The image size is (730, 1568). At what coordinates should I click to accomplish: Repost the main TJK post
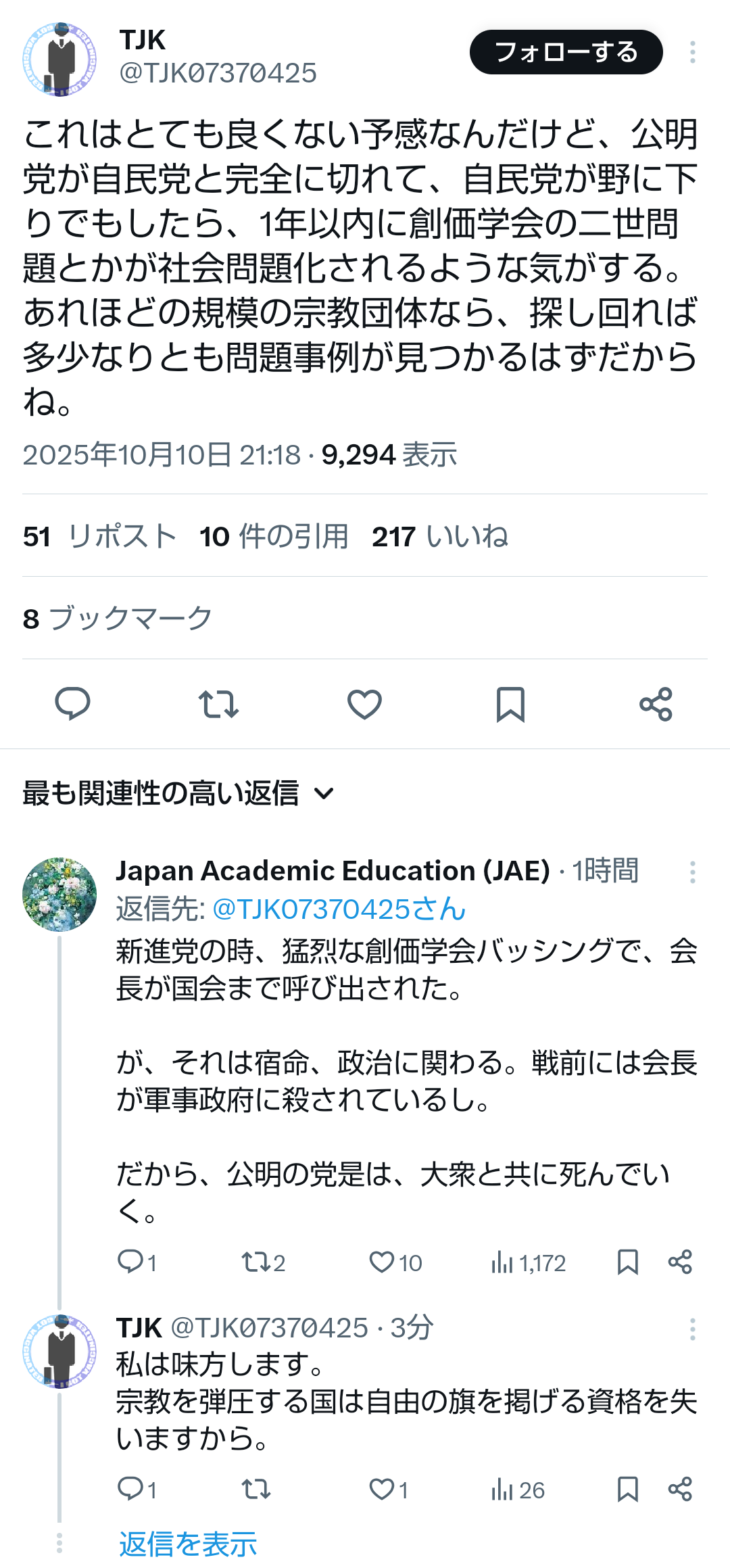(218, 704)
